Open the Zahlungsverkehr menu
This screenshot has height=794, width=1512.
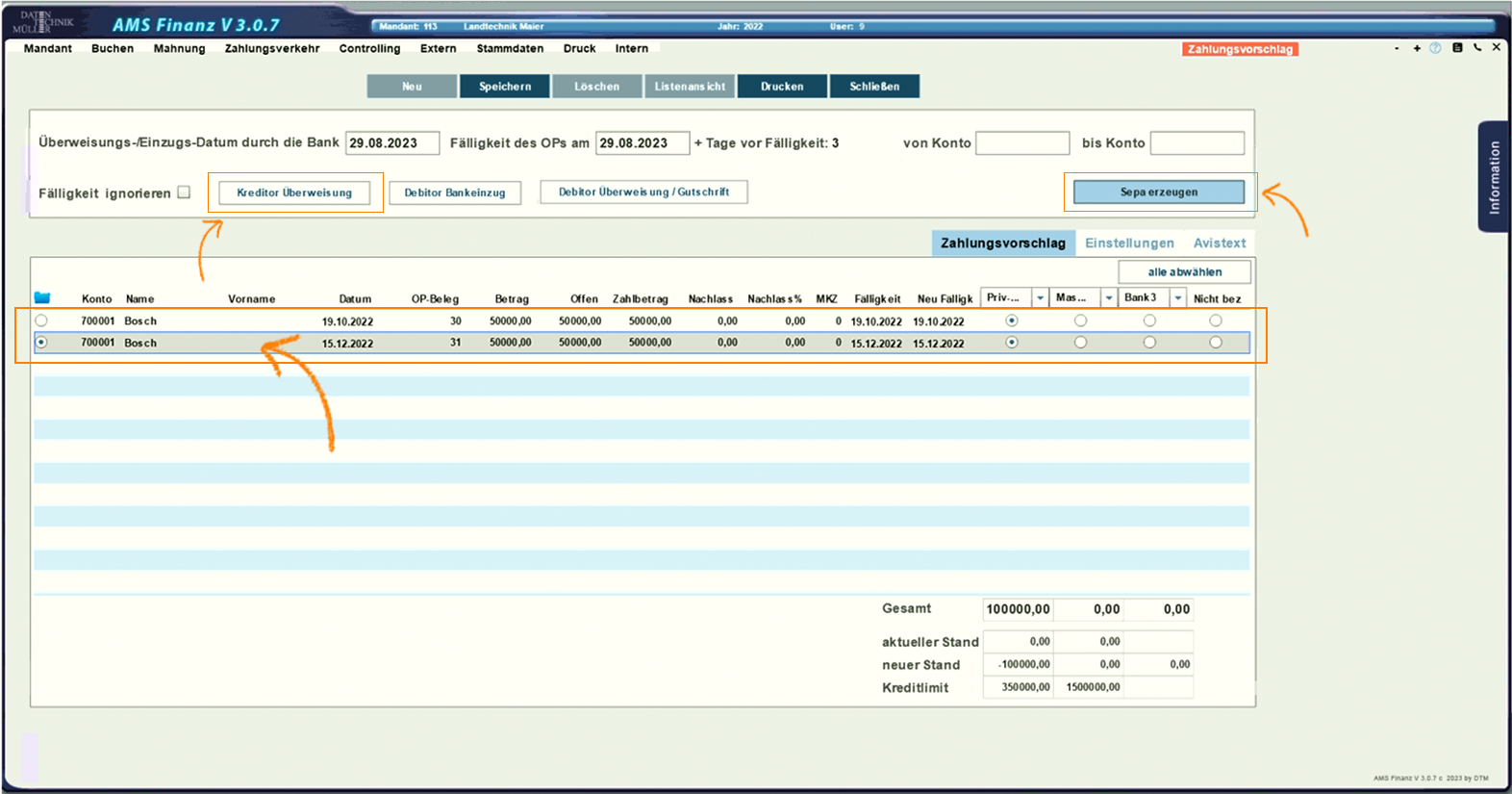(272, 48)
